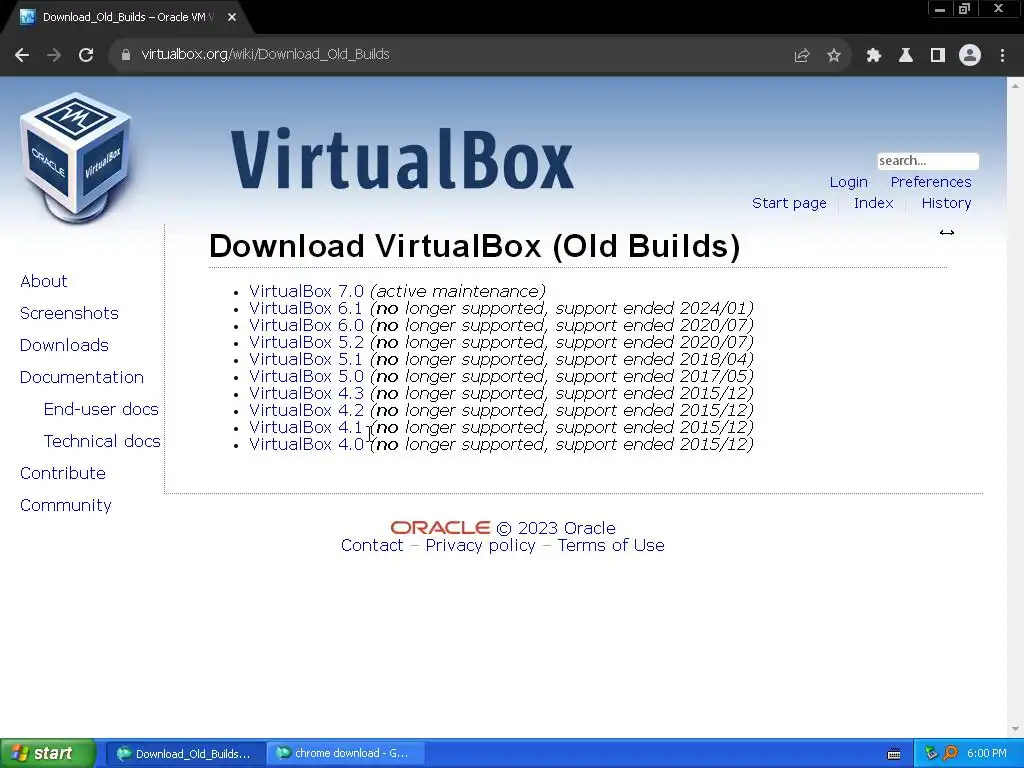Click the padlock site info icon
Screen dimensions: 1024x768
point(125,55)
